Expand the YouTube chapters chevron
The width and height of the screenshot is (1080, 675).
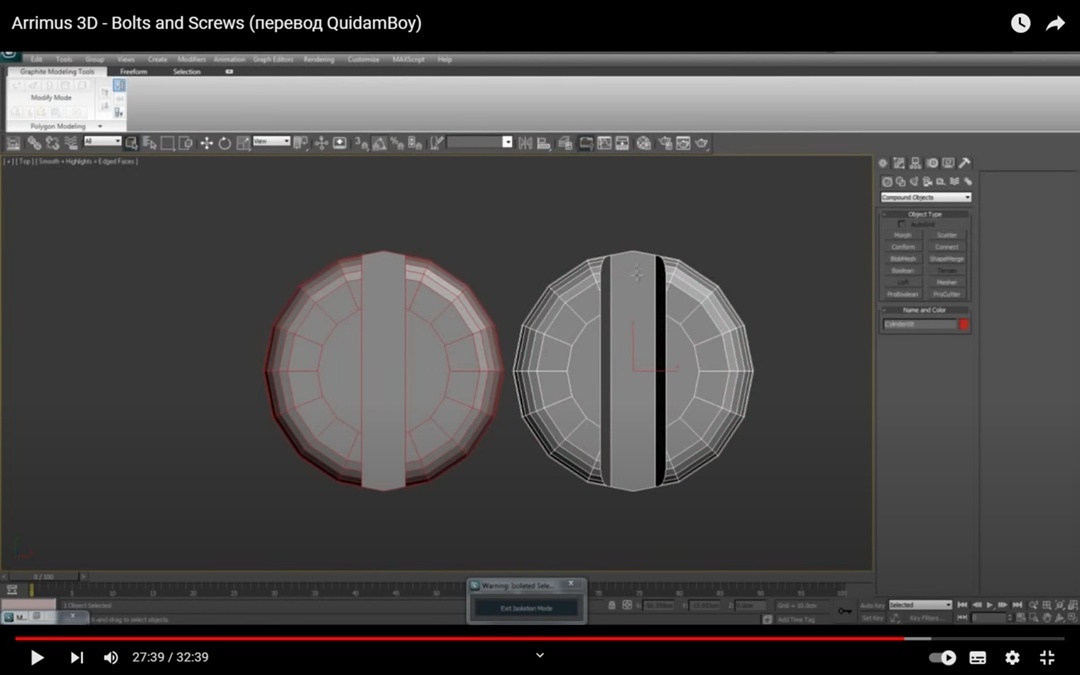(540, 656)
